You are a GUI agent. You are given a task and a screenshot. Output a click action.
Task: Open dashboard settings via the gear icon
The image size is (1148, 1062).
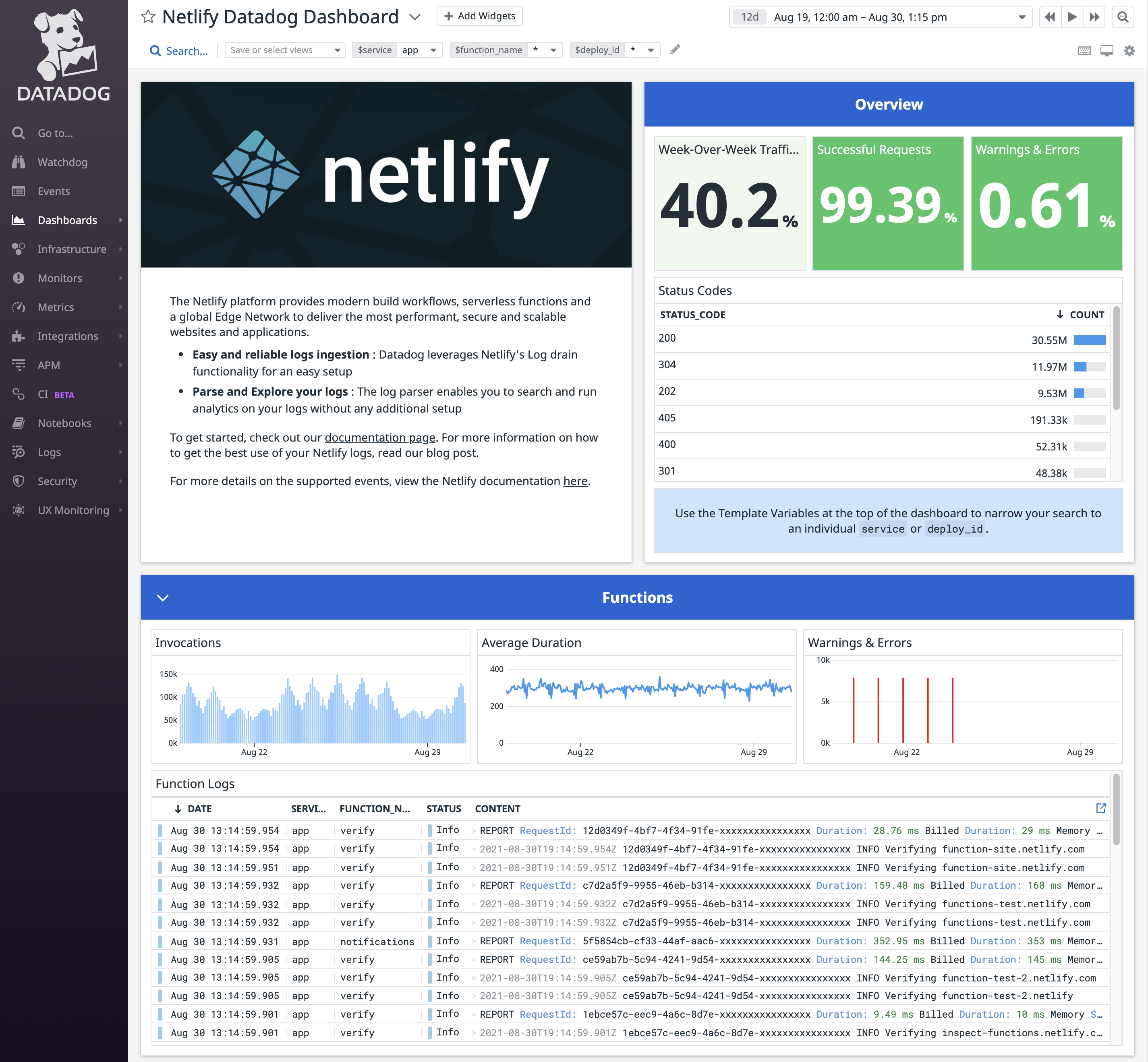1129,51
